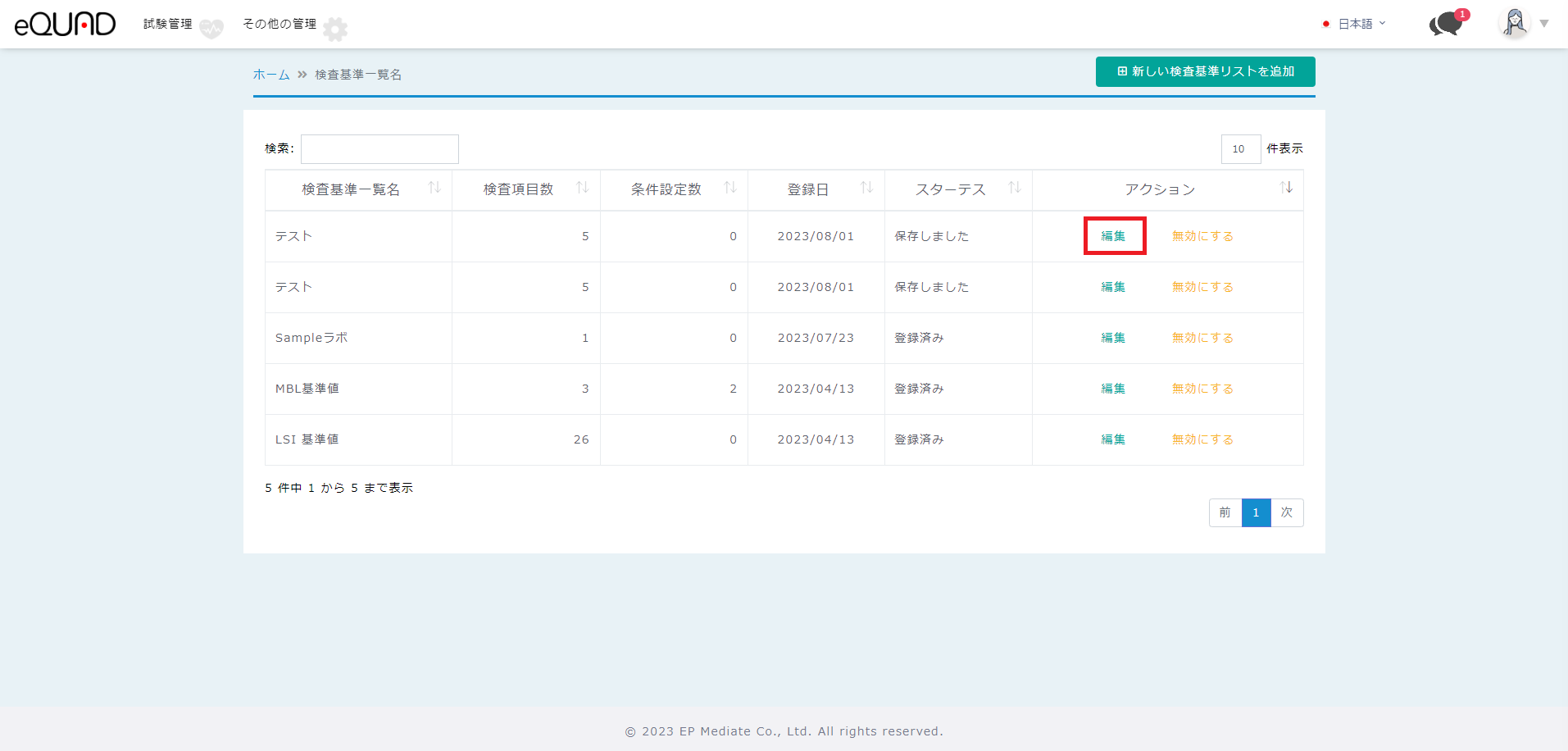Sort by 検査基準一覧名 column arrows
1568x751 pixels.
click(x=434, y=188)
